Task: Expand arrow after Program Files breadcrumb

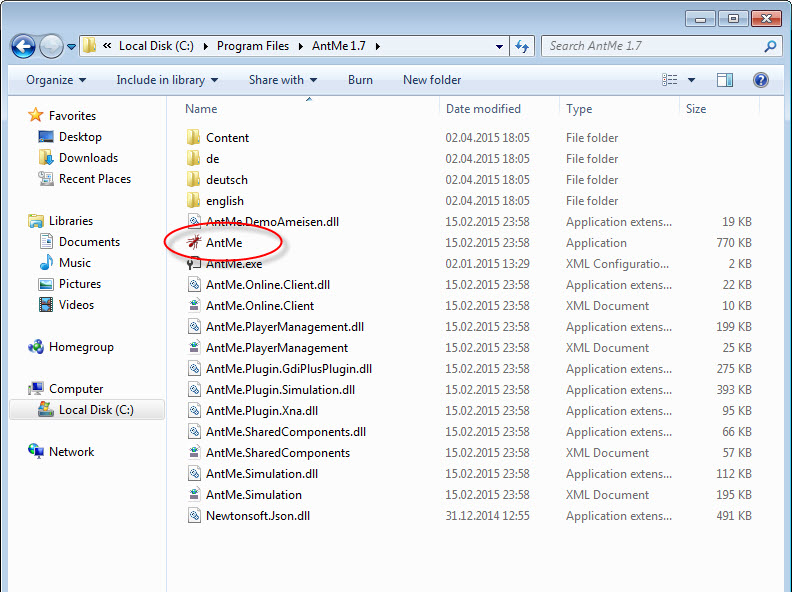Action: pos(301,46)
